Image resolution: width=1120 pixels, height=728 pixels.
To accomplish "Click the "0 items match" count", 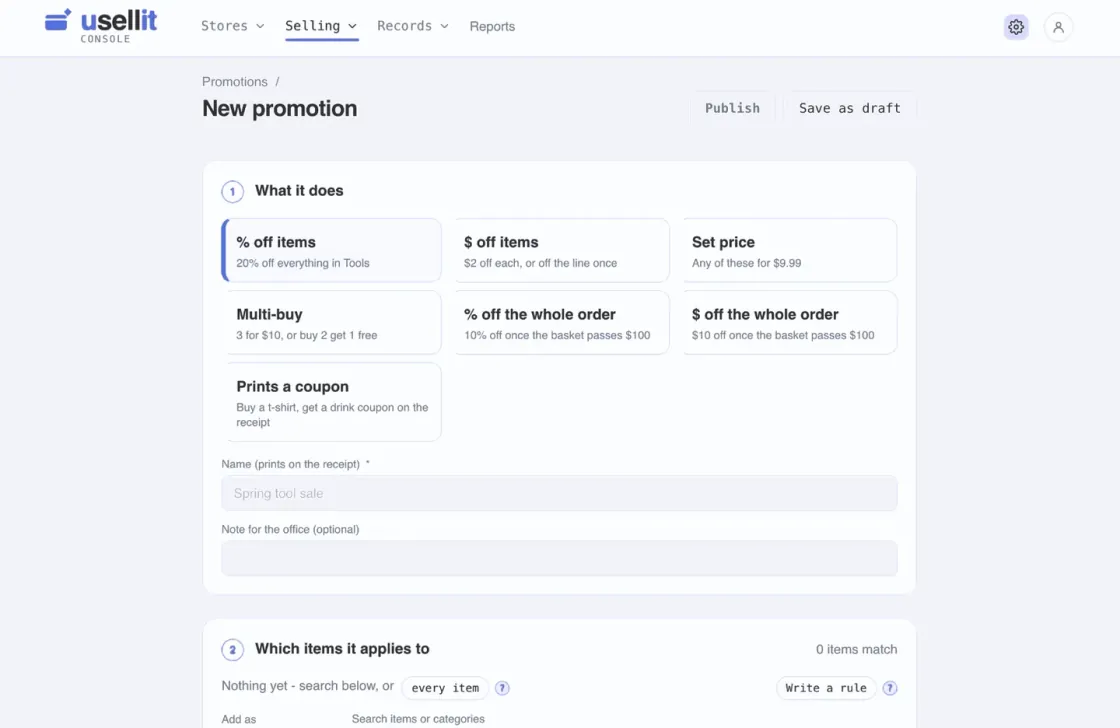I will 856,649.
